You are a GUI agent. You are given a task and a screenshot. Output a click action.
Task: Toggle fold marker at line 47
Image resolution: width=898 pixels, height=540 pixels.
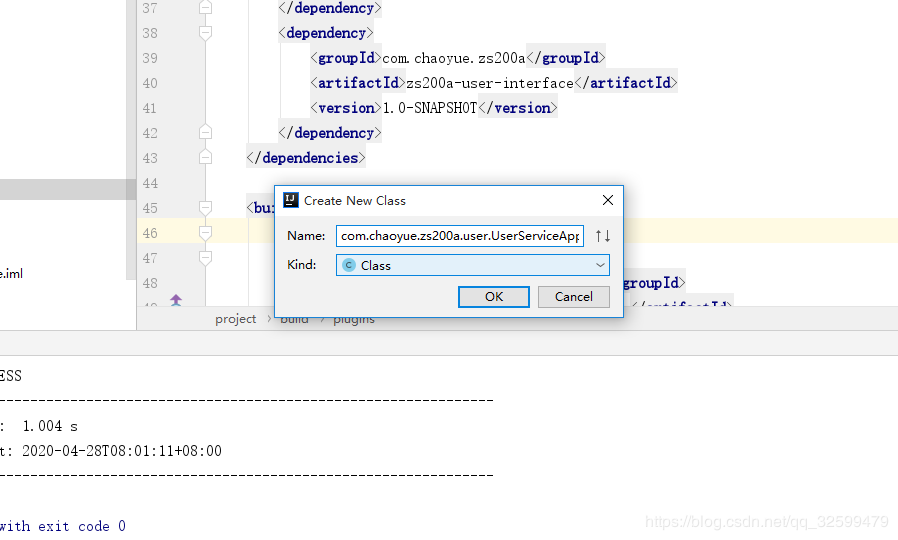(x=206, y=258)
